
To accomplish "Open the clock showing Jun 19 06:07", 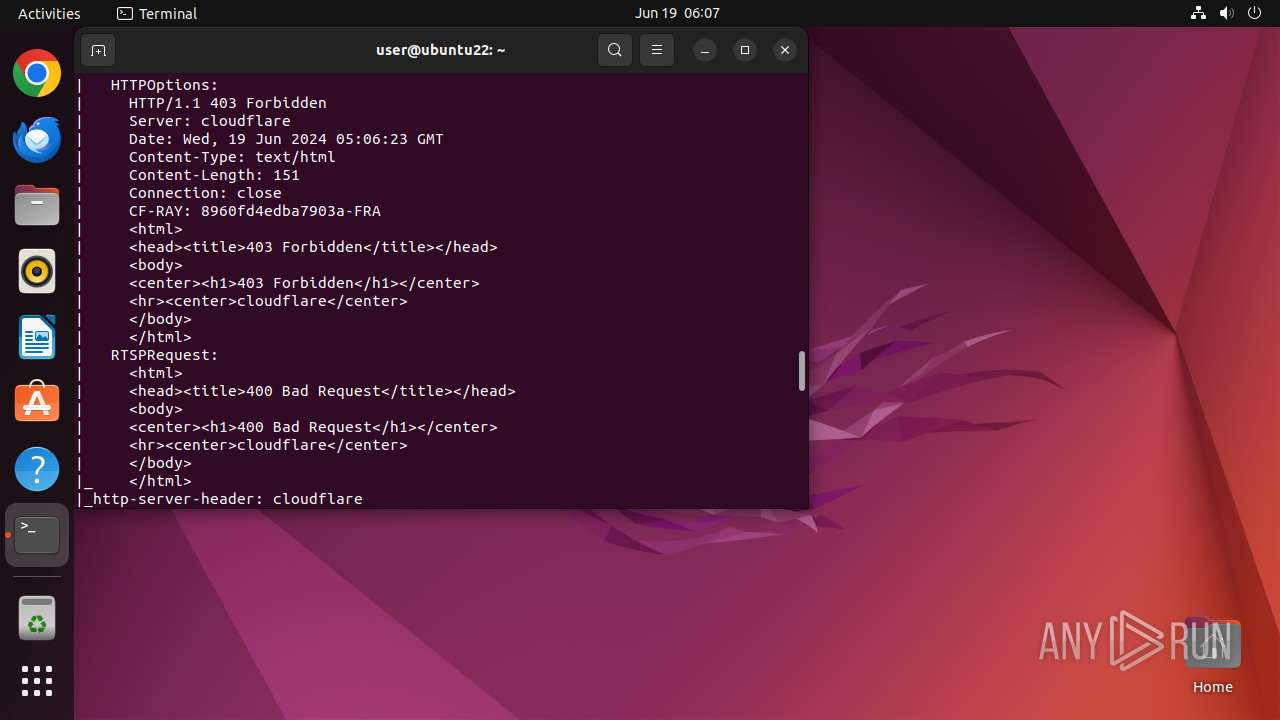I will pos(677,13).
